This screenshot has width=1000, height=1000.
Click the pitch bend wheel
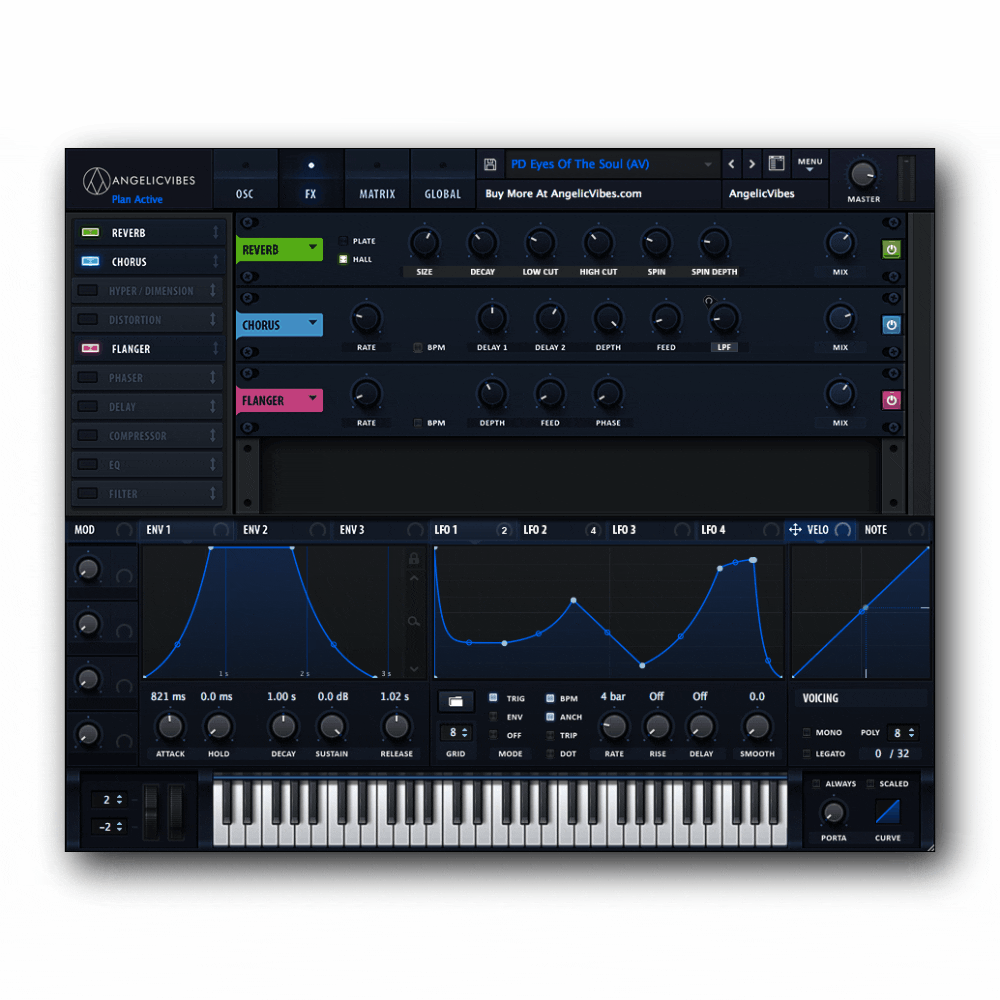coord(151,810)
